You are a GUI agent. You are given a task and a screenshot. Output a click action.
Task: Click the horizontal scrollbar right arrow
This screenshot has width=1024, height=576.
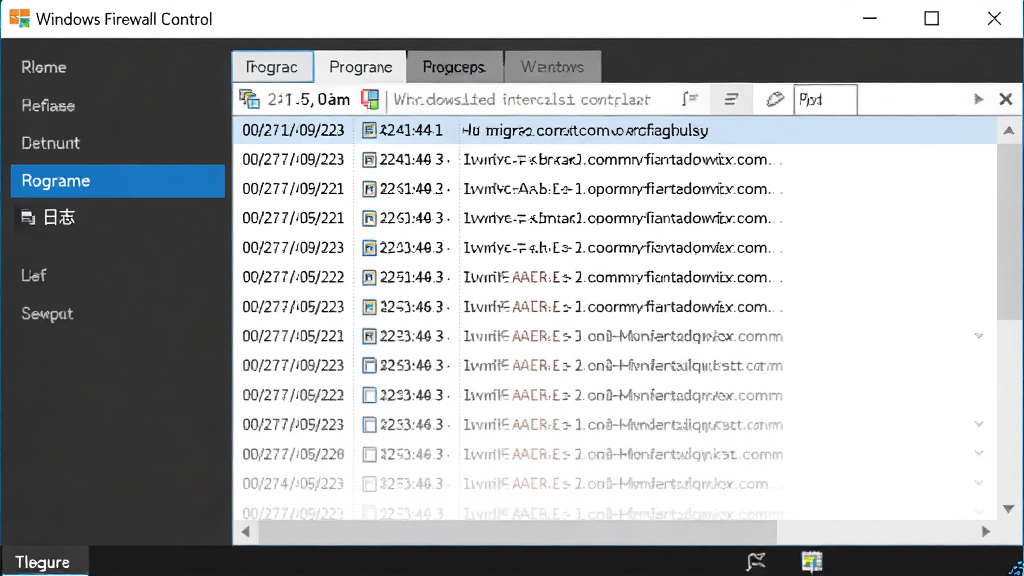point(985,532)
